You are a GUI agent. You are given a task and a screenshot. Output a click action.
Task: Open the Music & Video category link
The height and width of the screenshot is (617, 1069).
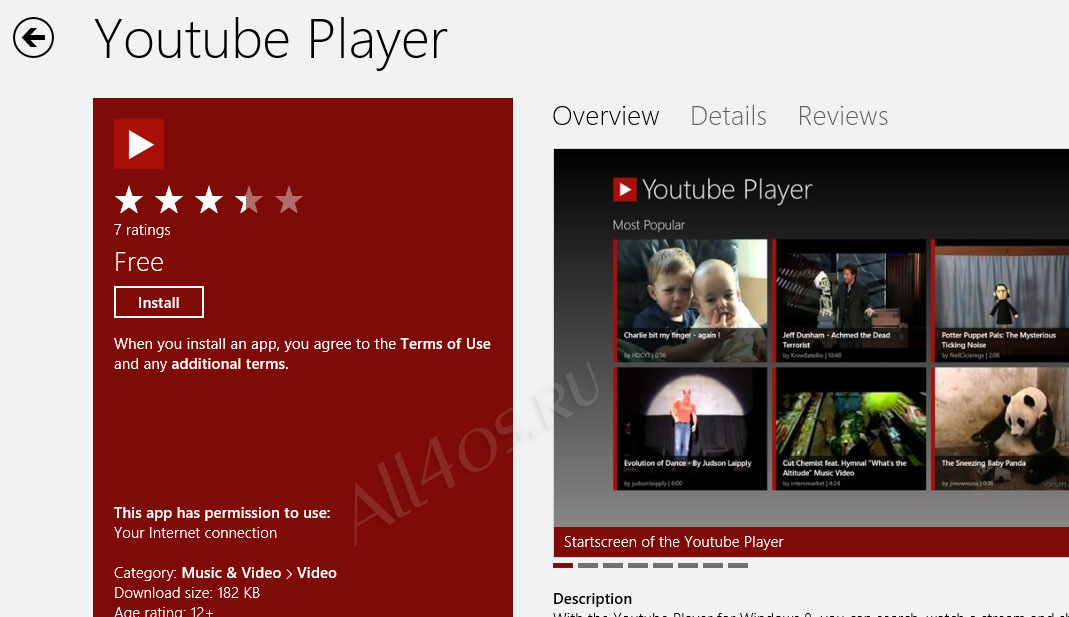click(231, 573)
